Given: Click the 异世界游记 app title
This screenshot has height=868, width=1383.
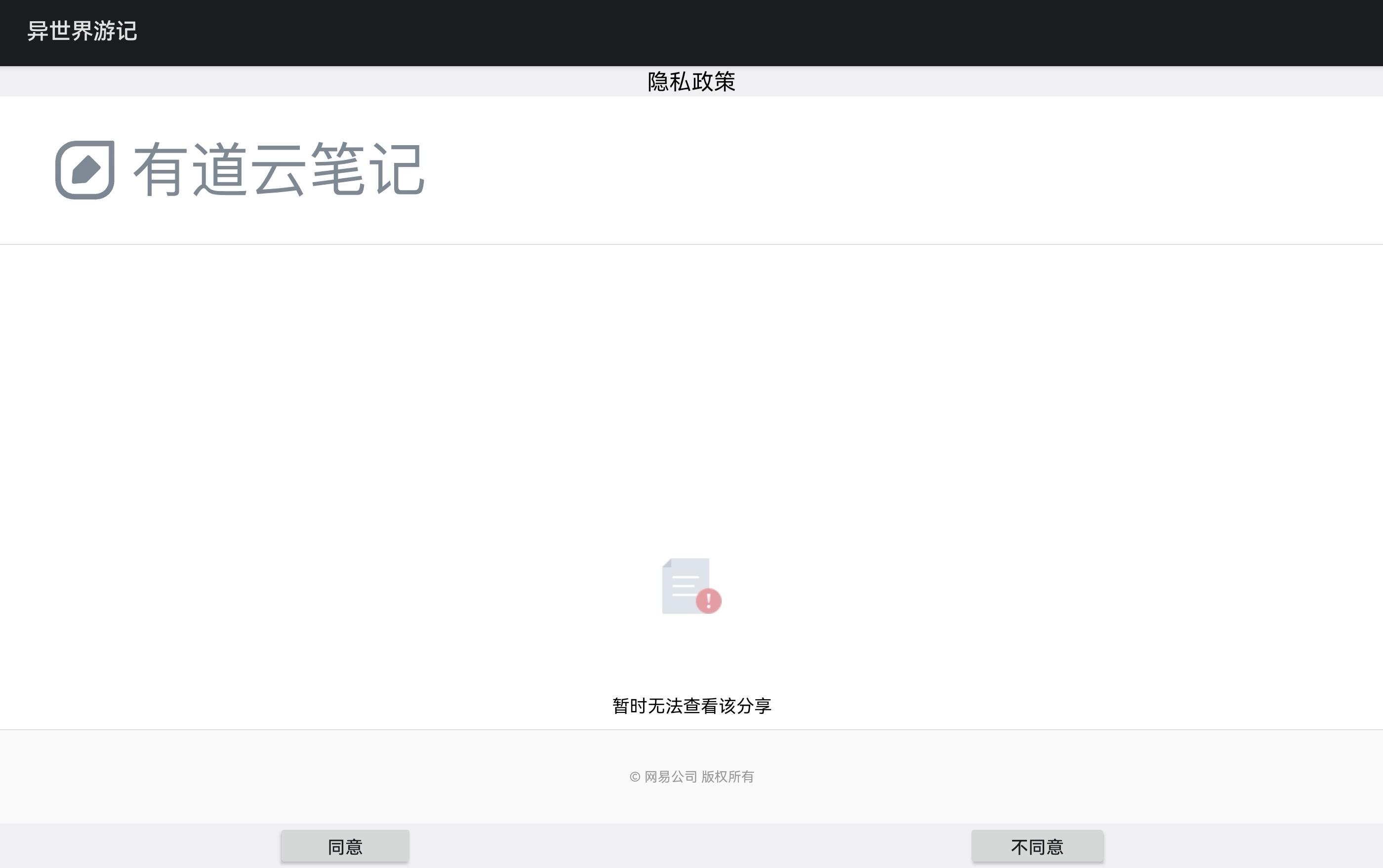Looking at the screenshot, I should [82, 31].
